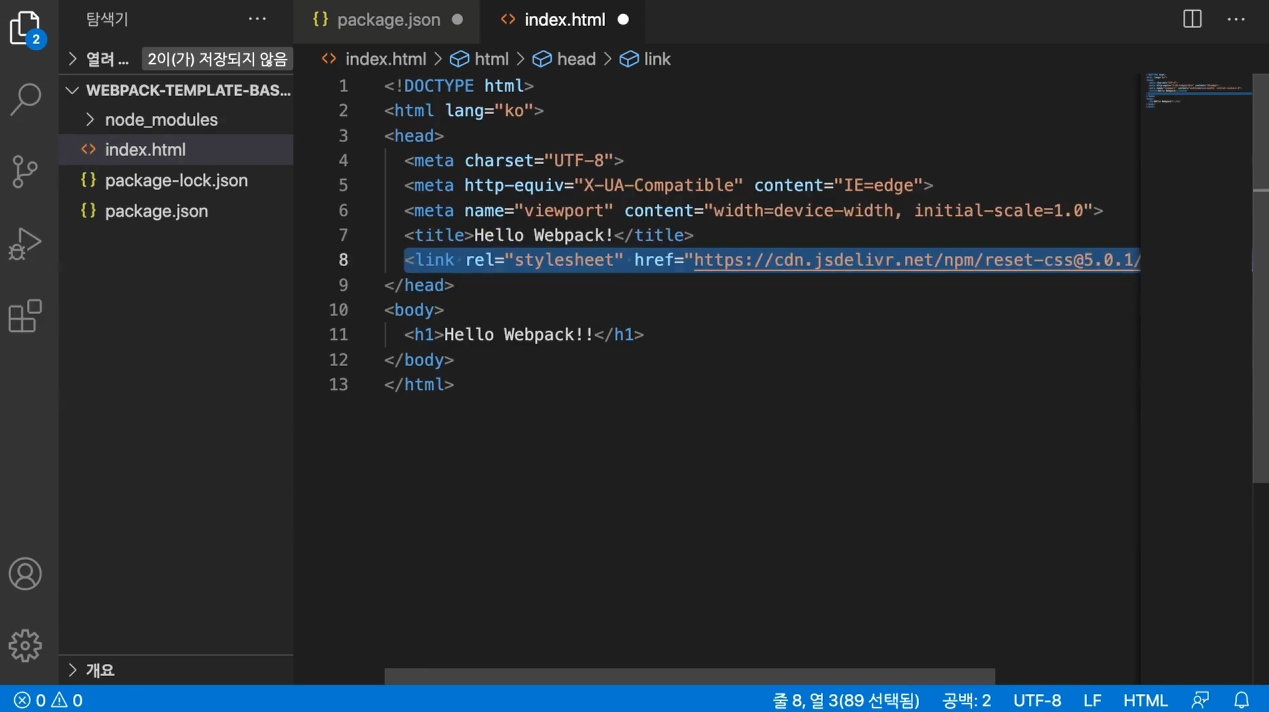This screenshot has width=1269, height=712.
Task: Switch to the package.json editor tab
Action: coord(387,19)
